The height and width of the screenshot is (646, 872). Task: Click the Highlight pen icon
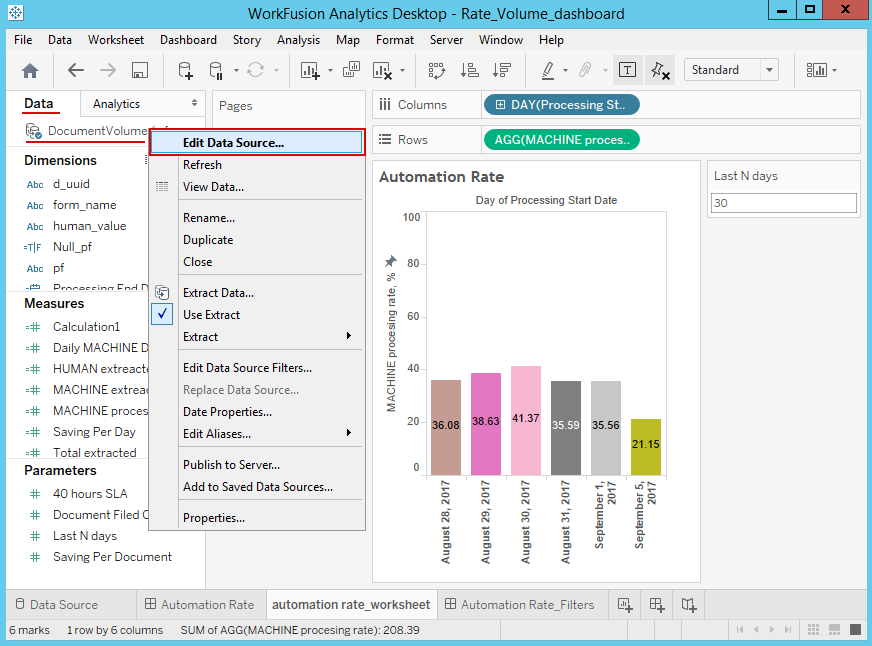[x=548, y=71]
